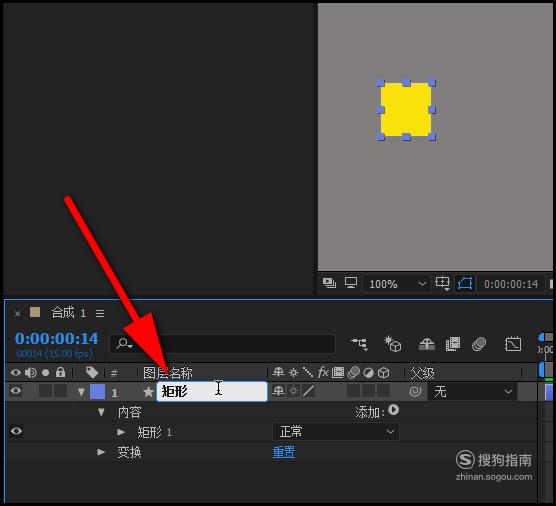This screenshot has width=556, height=506.
Task: Click the fx effects column header
Action: pyautogui.click(x=323, y=372)
